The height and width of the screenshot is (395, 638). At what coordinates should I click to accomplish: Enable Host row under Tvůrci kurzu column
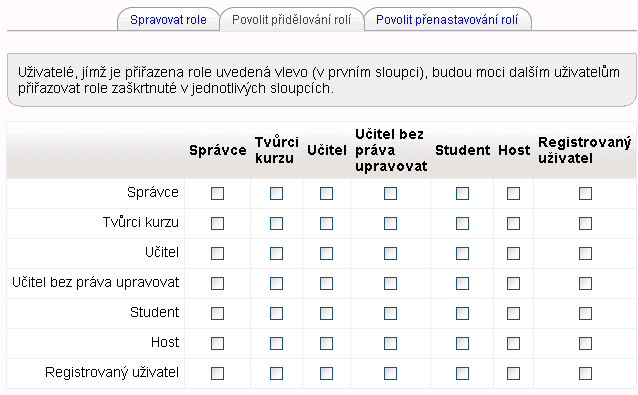pyautogui.click(x=276, y=343)
